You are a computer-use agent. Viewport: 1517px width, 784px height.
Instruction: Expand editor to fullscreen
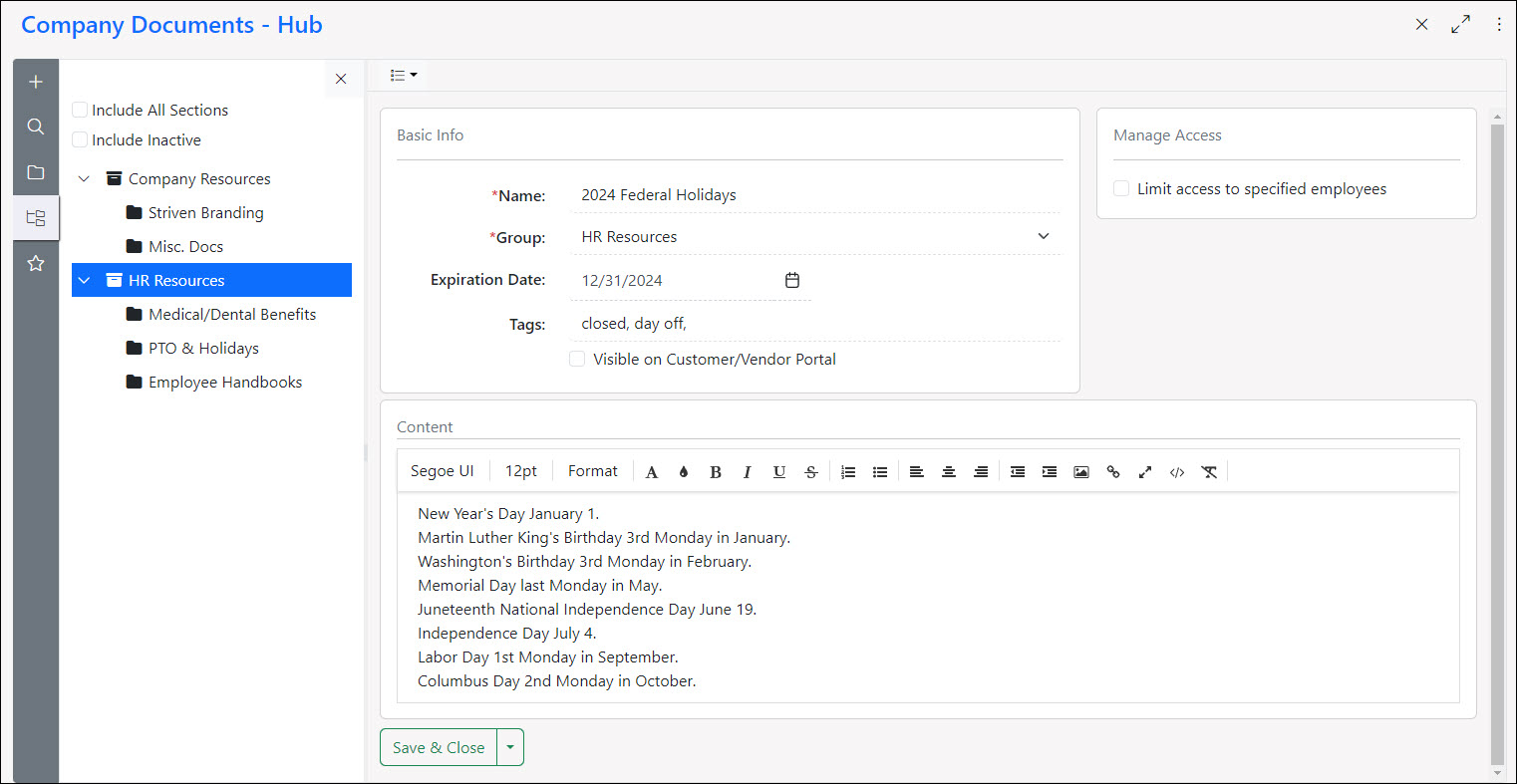point(1145,472)
